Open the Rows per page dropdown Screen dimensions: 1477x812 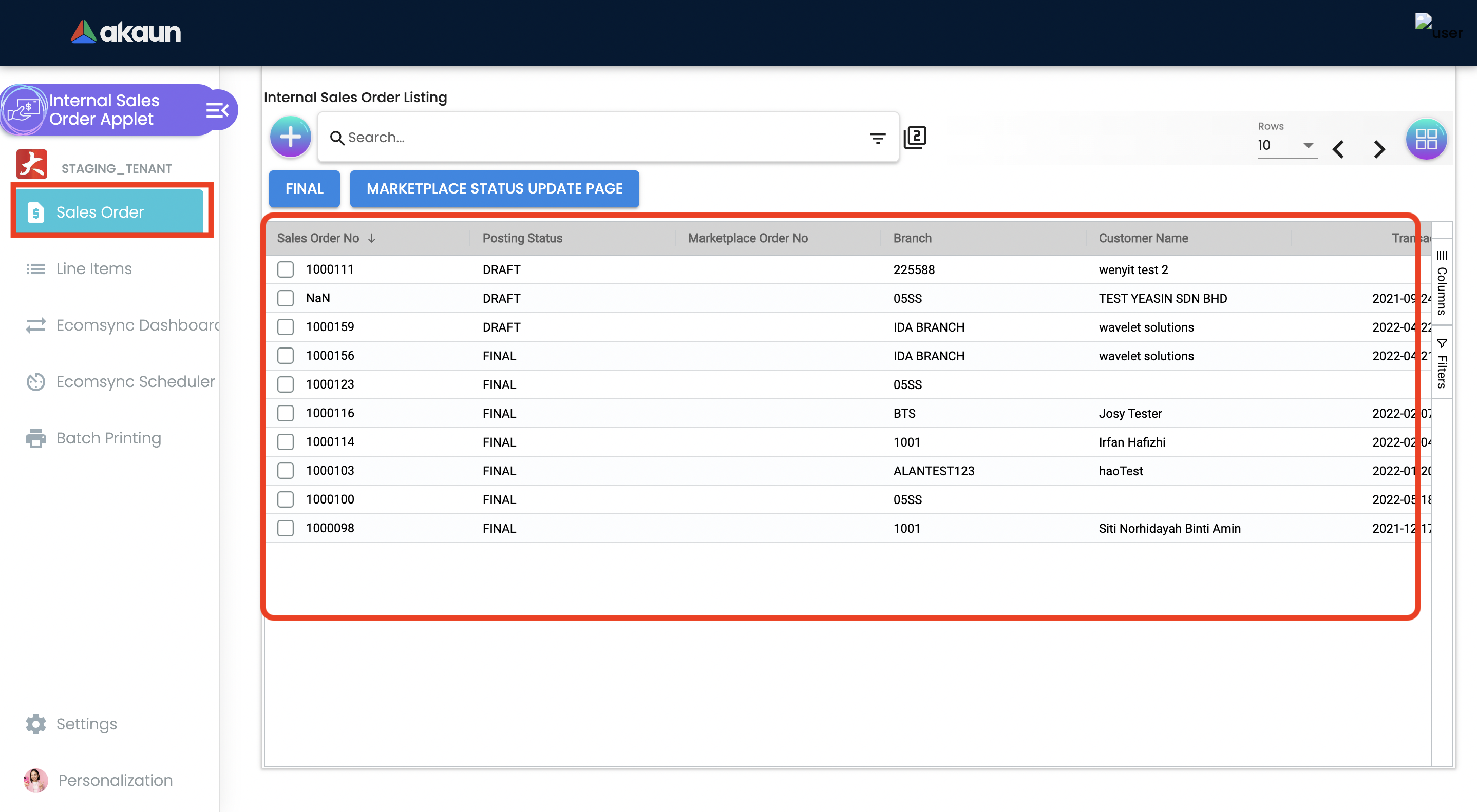pos(1286,146)
